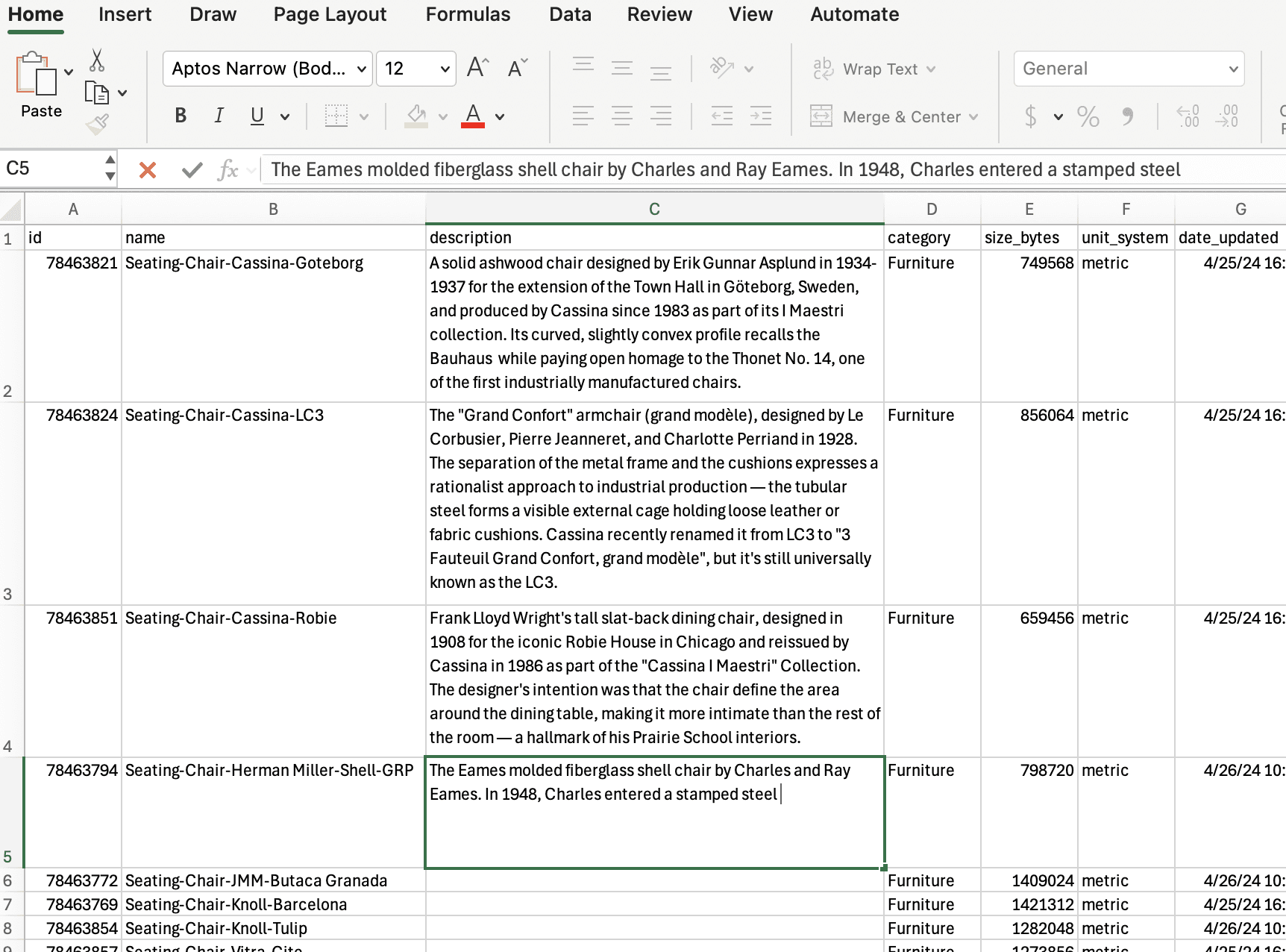
Task: Switch to Home tab
Action: point(36,15)
